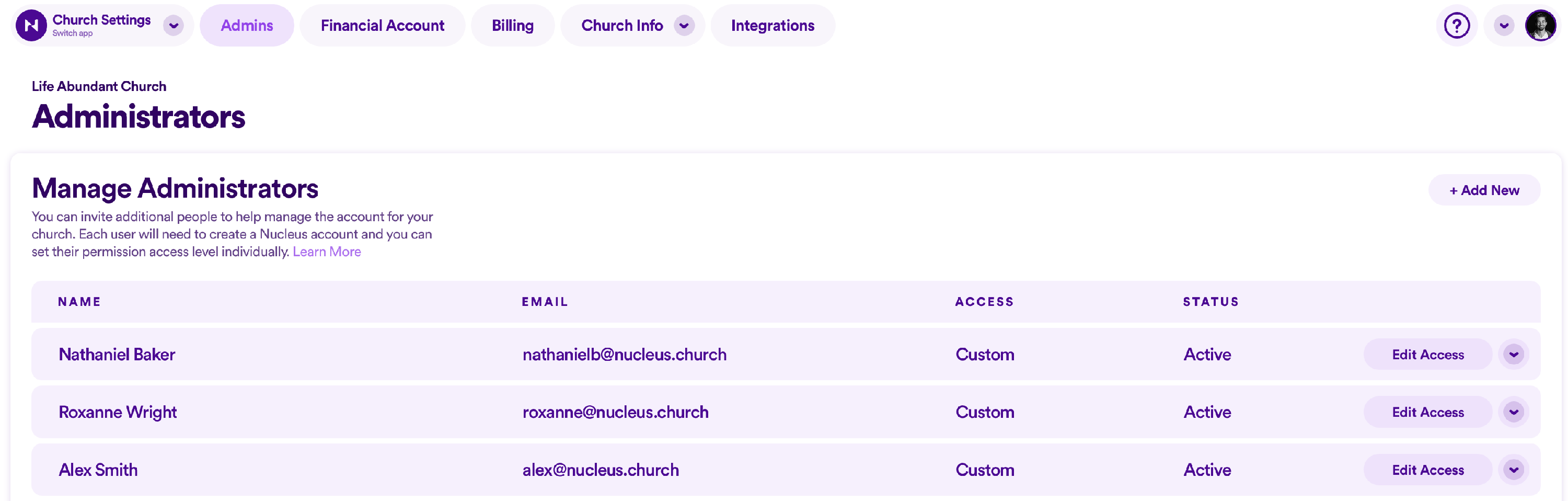Click nathanielb@nucleus.church email

(625, 354)
